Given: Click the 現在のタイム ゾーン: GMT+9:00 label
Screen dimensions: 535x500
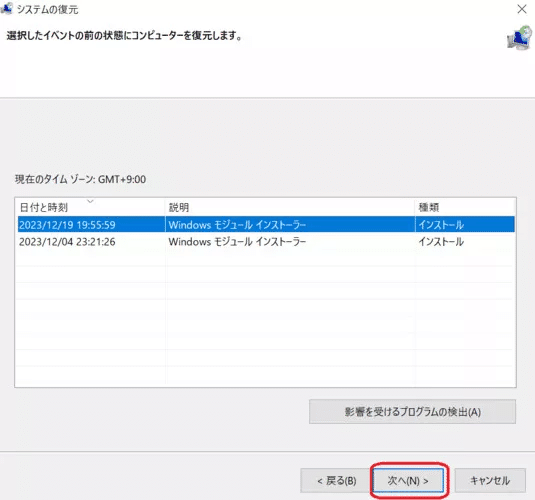Looking at the screenshot, I should click(81, 179).
